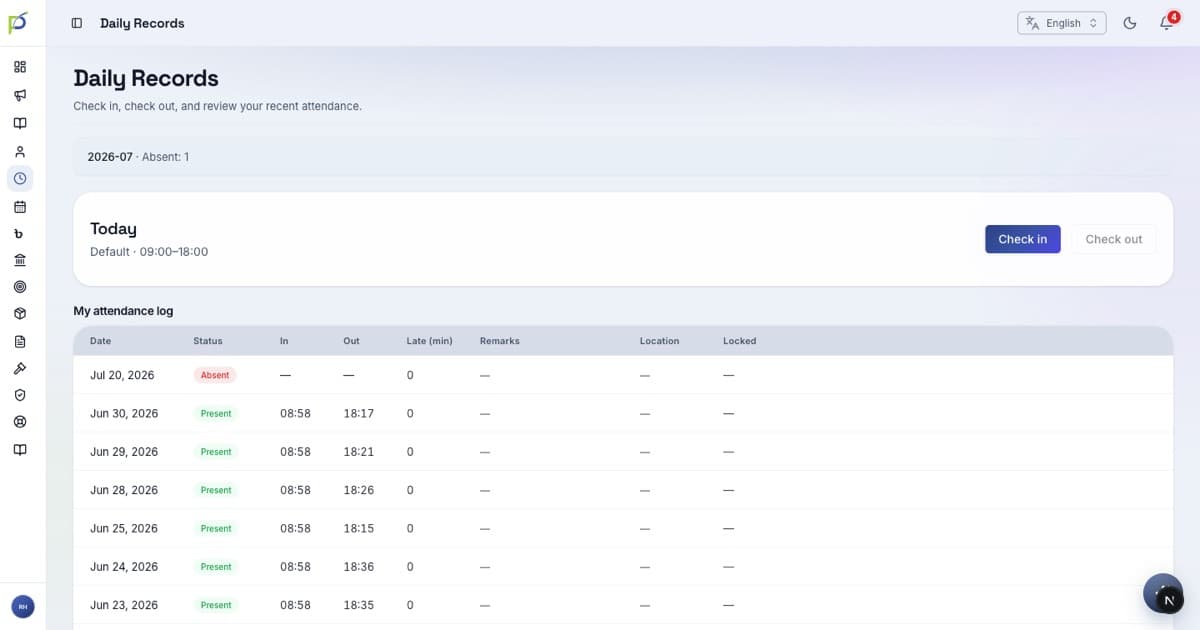Click the RH user avatar
The width and height of the screenshot is (1200, 630).
[x=22, y=606]
